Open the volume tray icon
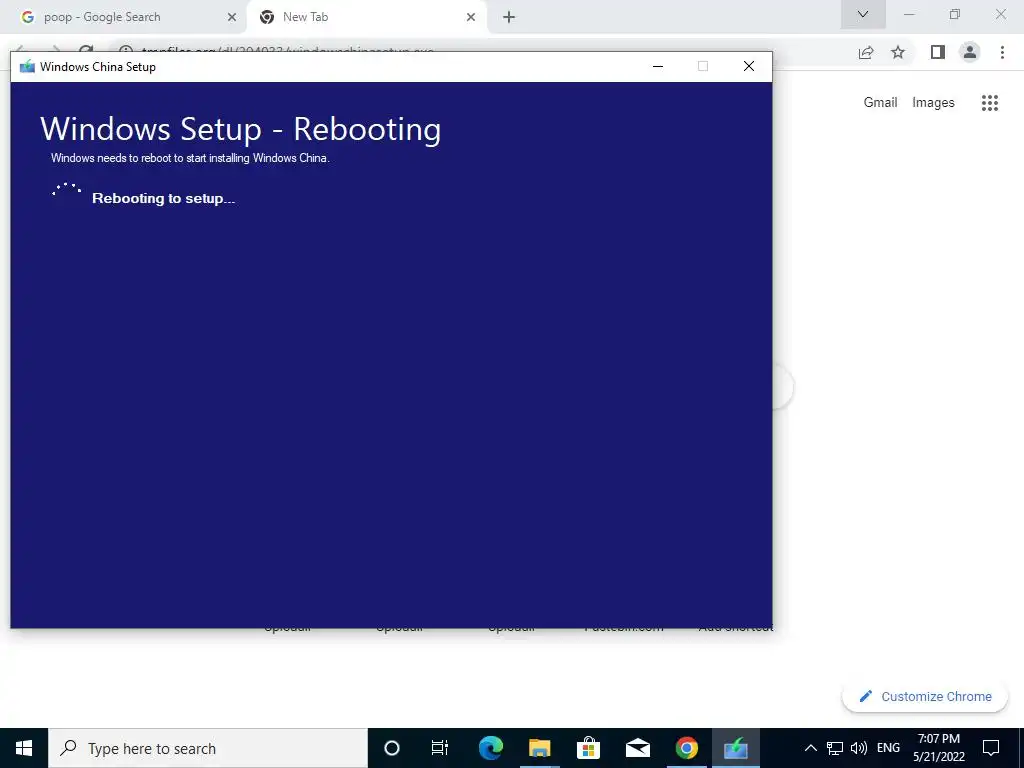This screenshot has height=768, width=1024. (859, 748)
